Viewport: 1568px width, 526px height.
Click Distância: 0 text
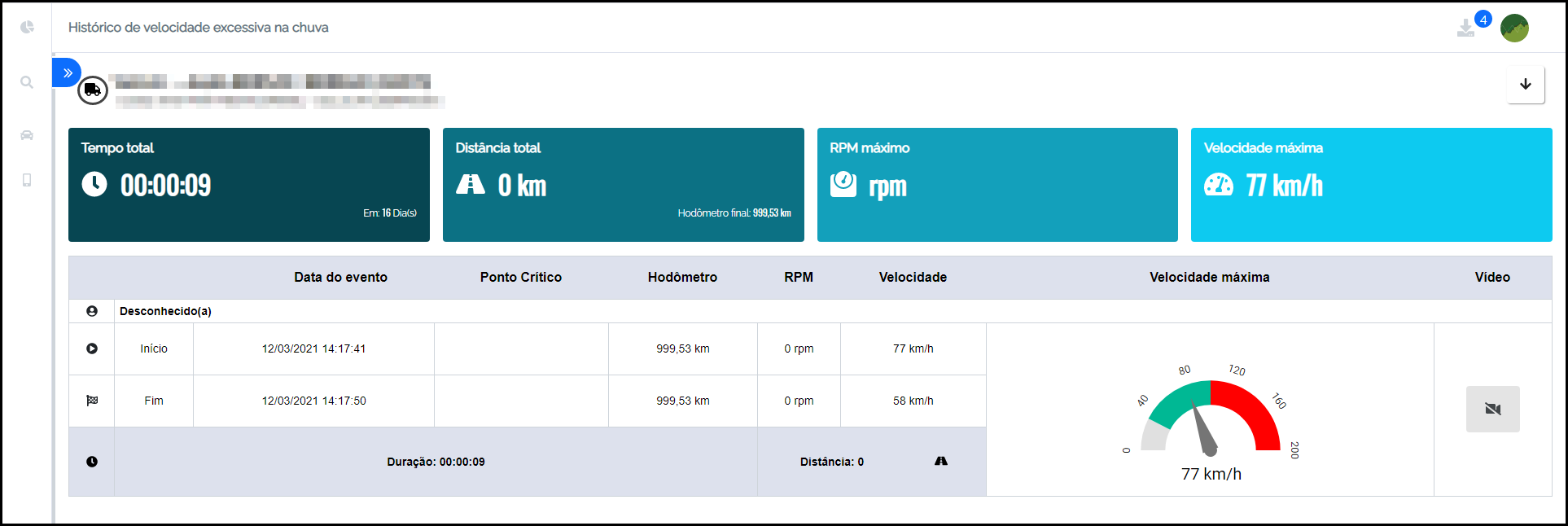click(x=832, y=462)
